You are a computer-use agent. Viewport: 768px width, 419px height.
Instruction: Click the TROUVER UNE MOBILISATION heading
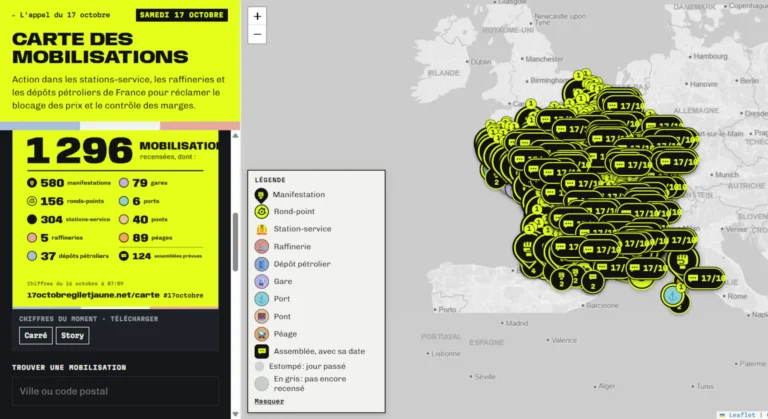point(69,368)
